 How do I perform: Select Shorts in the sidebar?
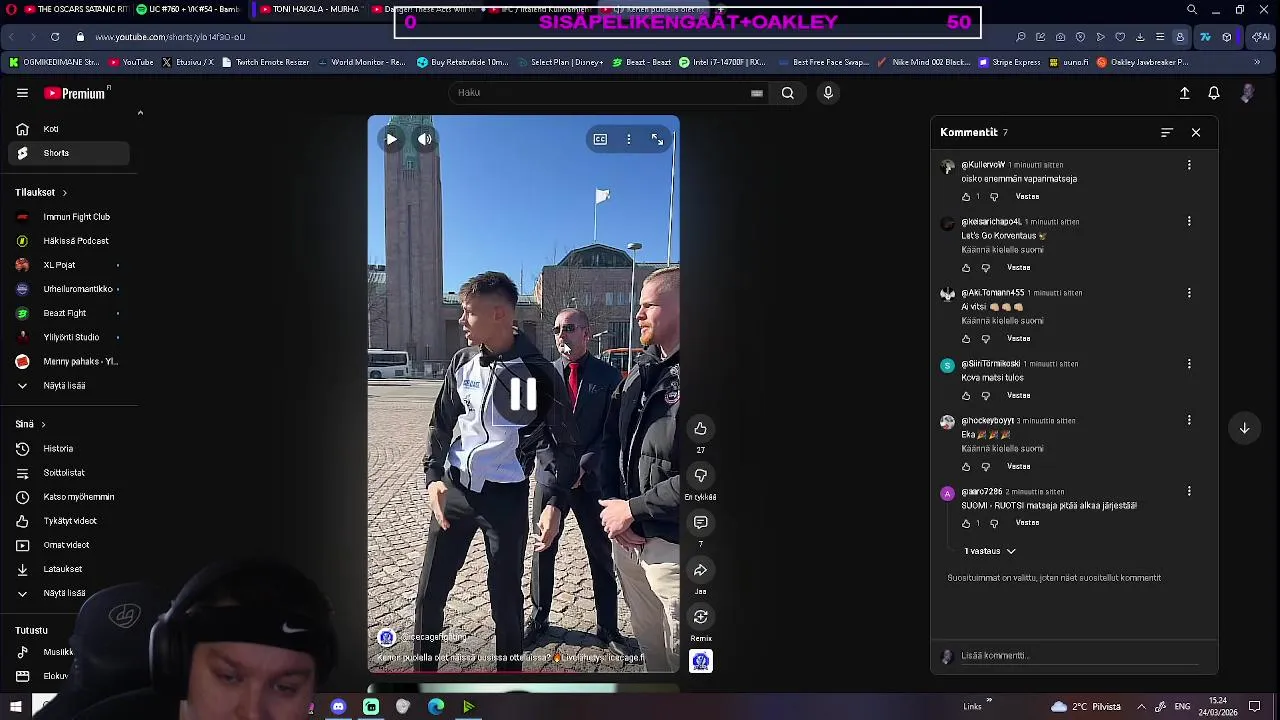[x=68, y=153]
